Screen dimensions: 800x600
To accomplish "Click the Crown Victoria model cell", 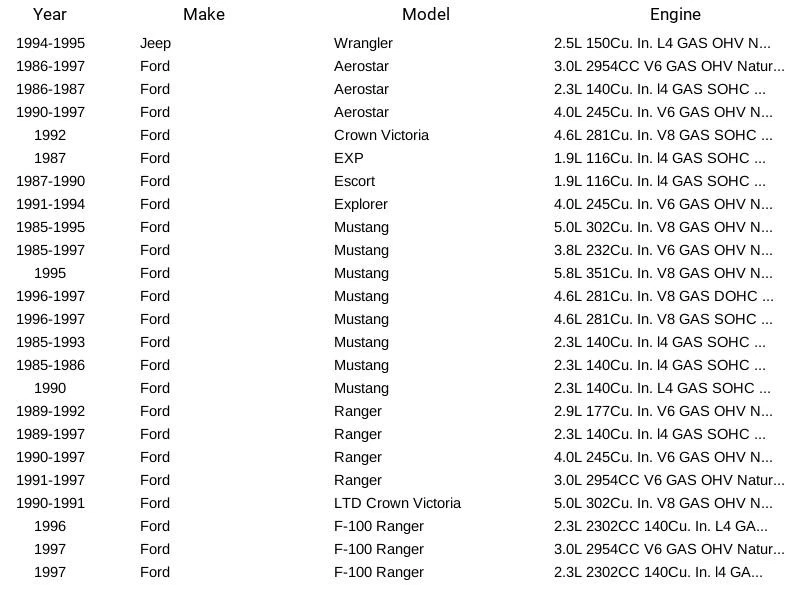I will [381, 135].
